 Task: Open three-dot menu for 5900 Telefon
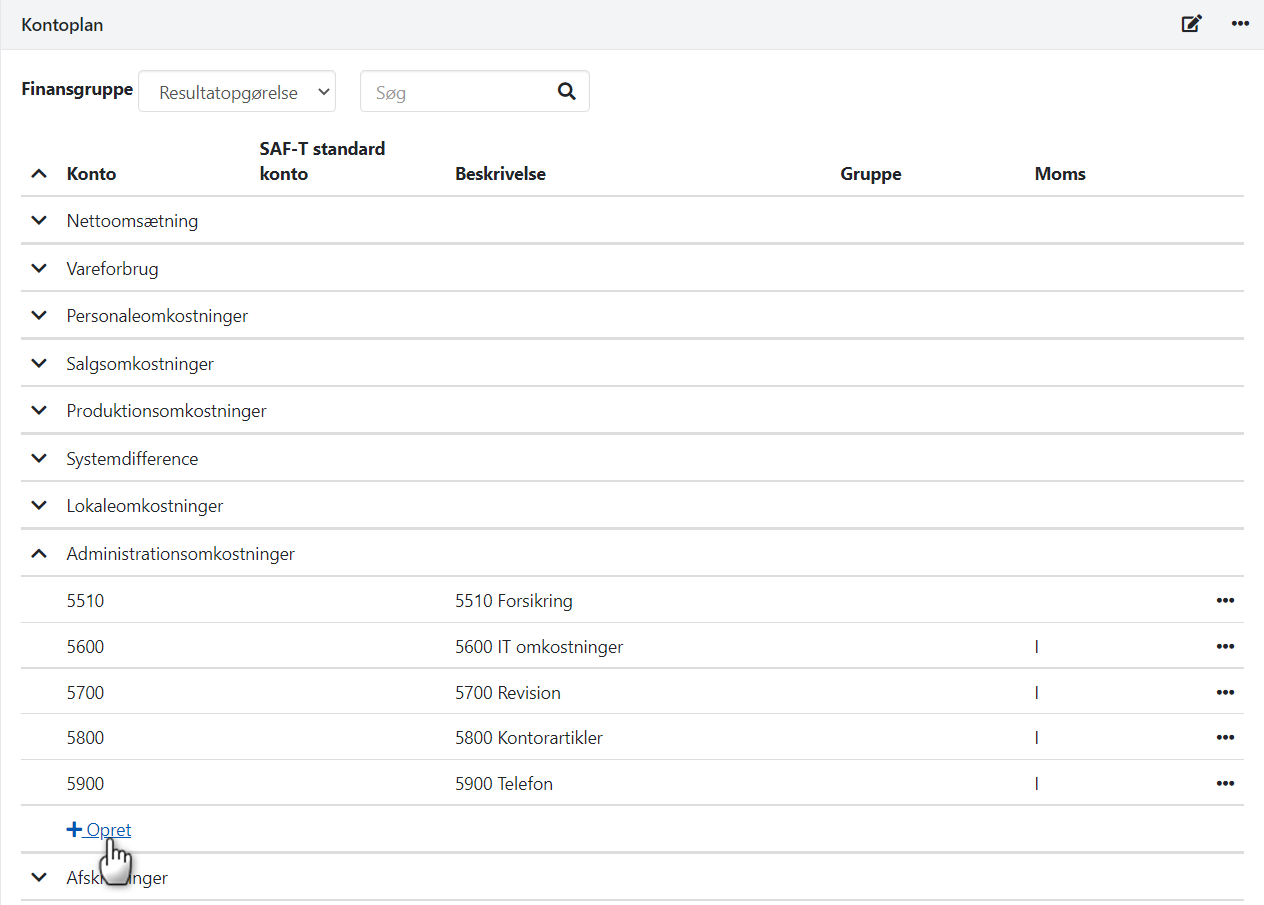[1225, 784]
